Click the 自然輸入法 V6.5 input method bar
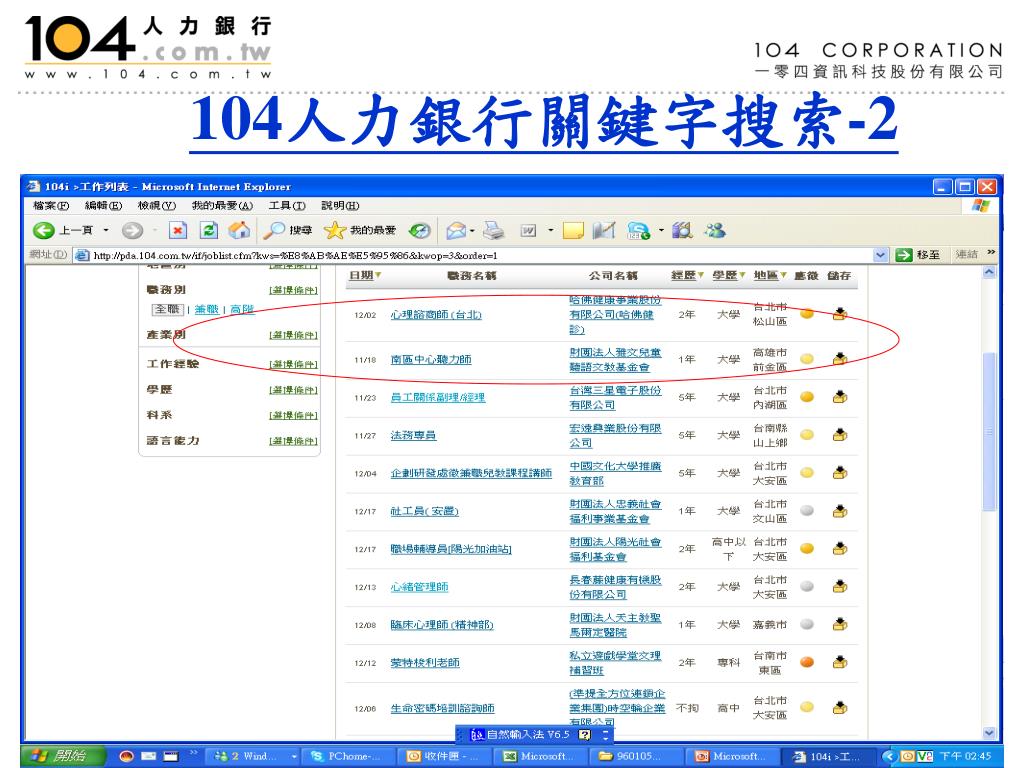This screenshot has width=1024, height=768. click(534, 735)
